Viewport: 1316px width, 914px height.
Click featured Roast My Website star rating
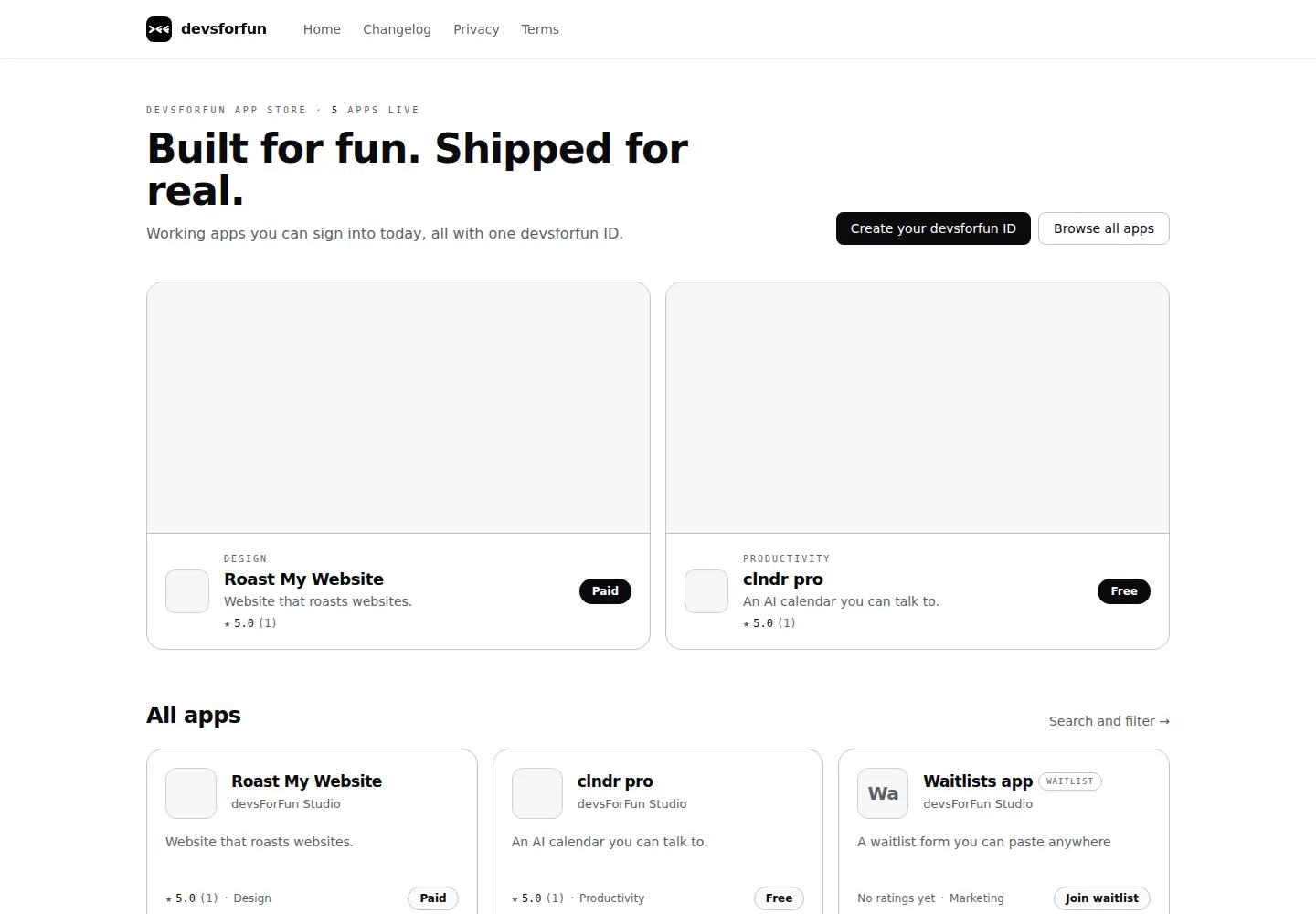coord(250,623)
